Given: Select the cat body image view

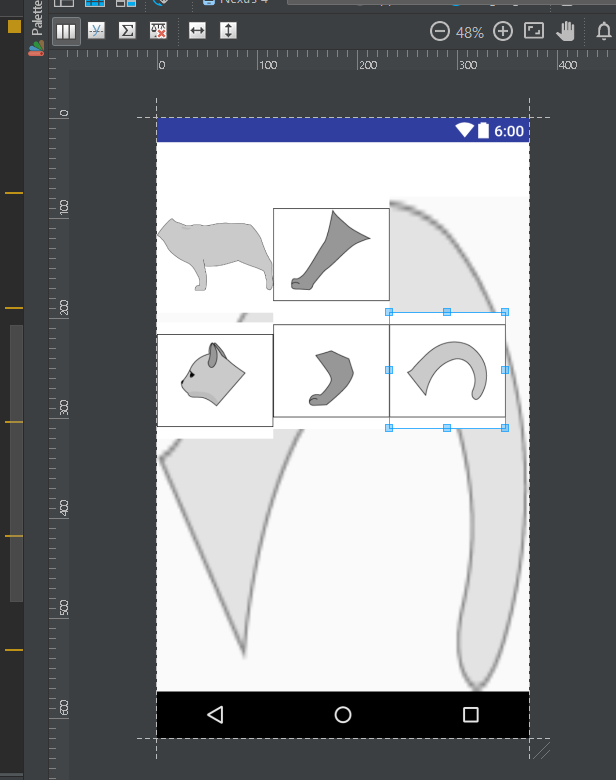Looking at the screenshot, I should tap(215, 254).
